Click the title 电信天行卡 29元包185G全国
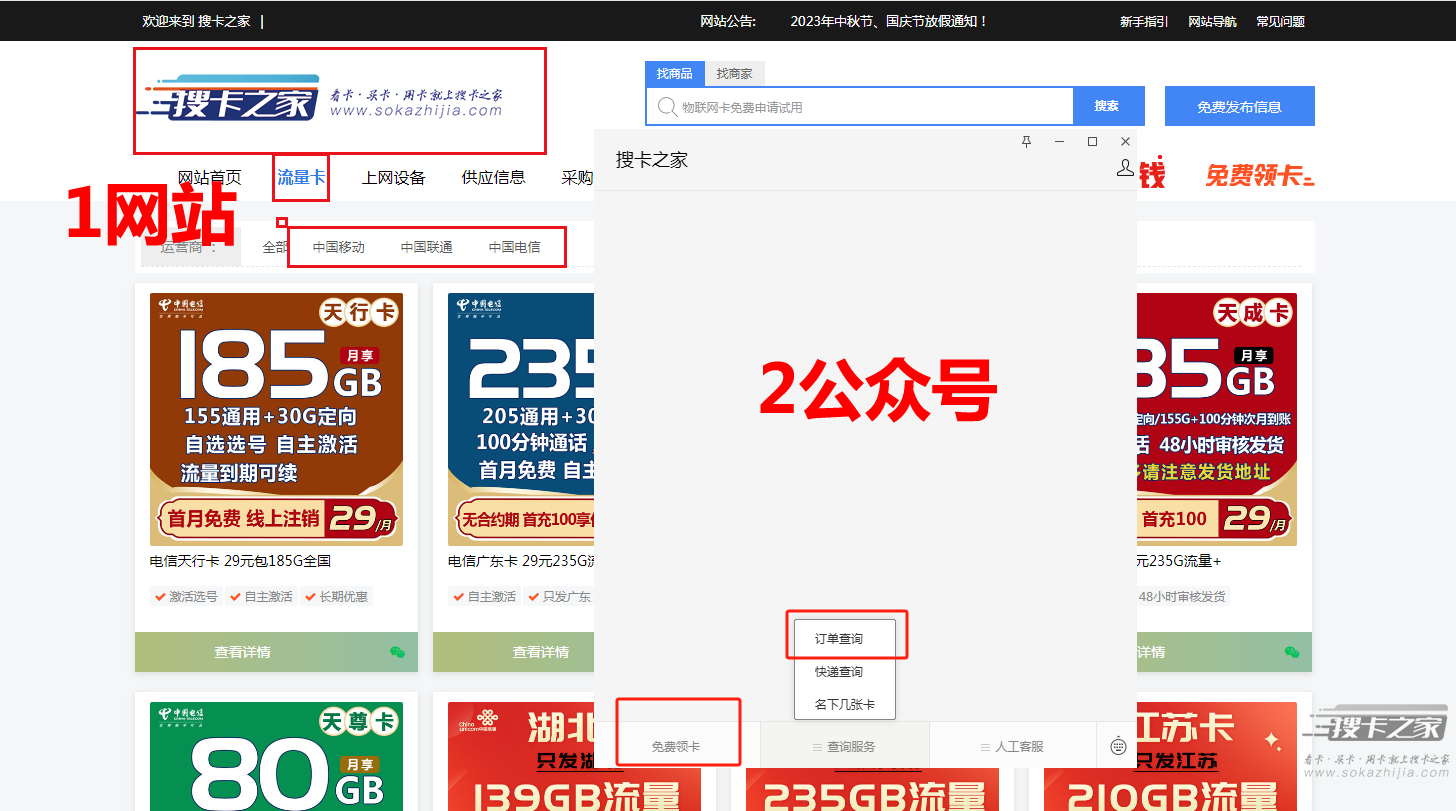Image resolution: width=1456 pixels, height=811 pixels. pyautogui.click(x=240, y=561)
